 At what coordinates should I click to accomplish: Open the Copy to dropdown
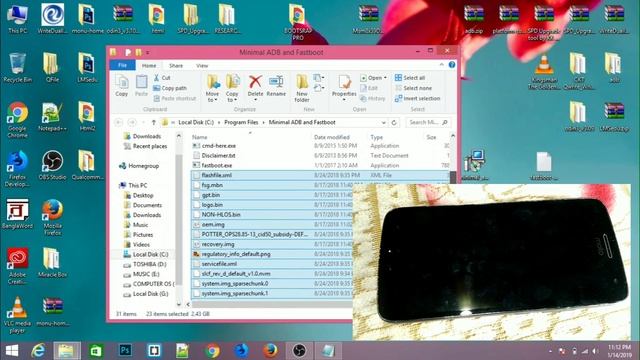point(232,88)
